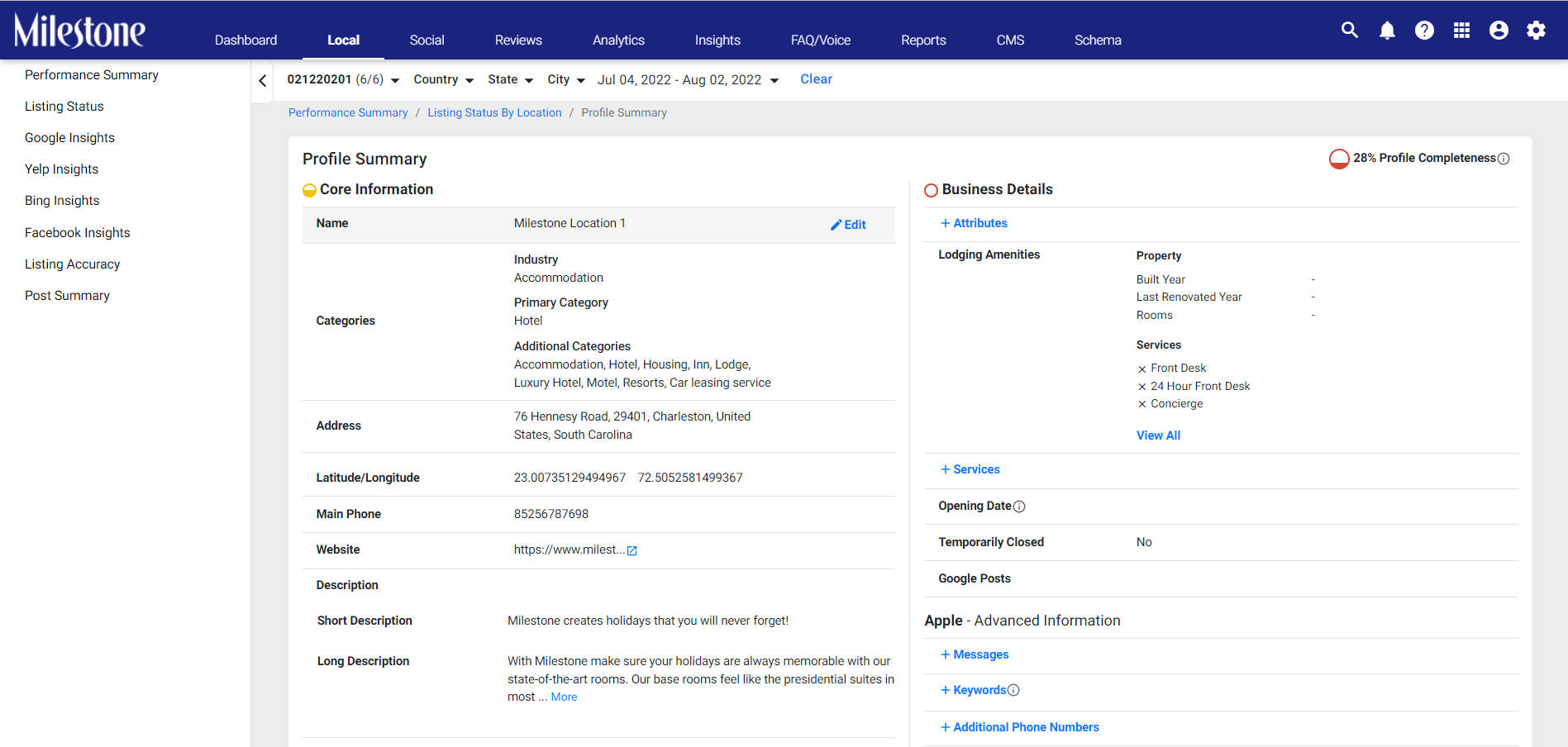
Task: Open the Country filter dropdown
Action: [x=444, y=79]
